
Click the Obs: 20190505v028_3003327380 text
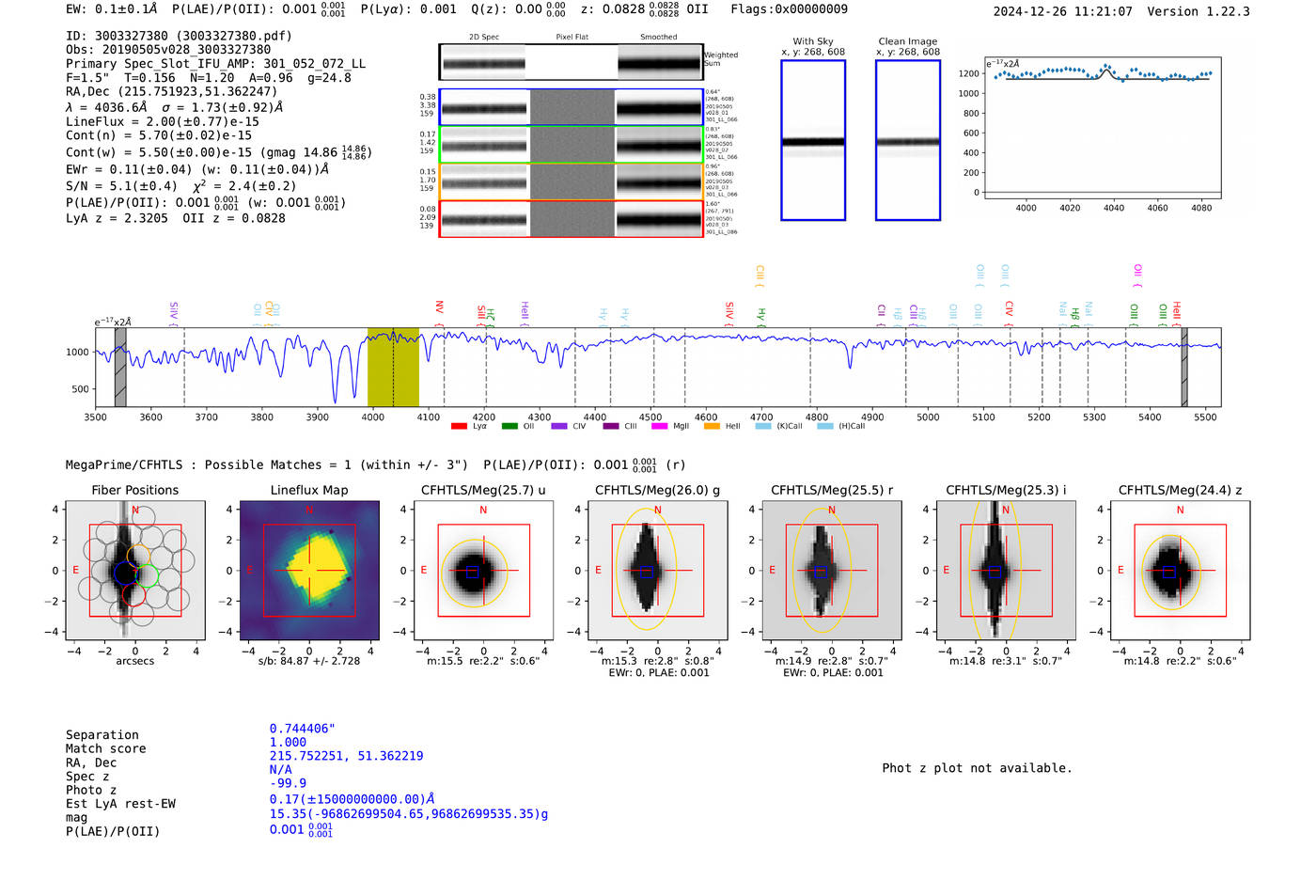(x=168, y=50)
